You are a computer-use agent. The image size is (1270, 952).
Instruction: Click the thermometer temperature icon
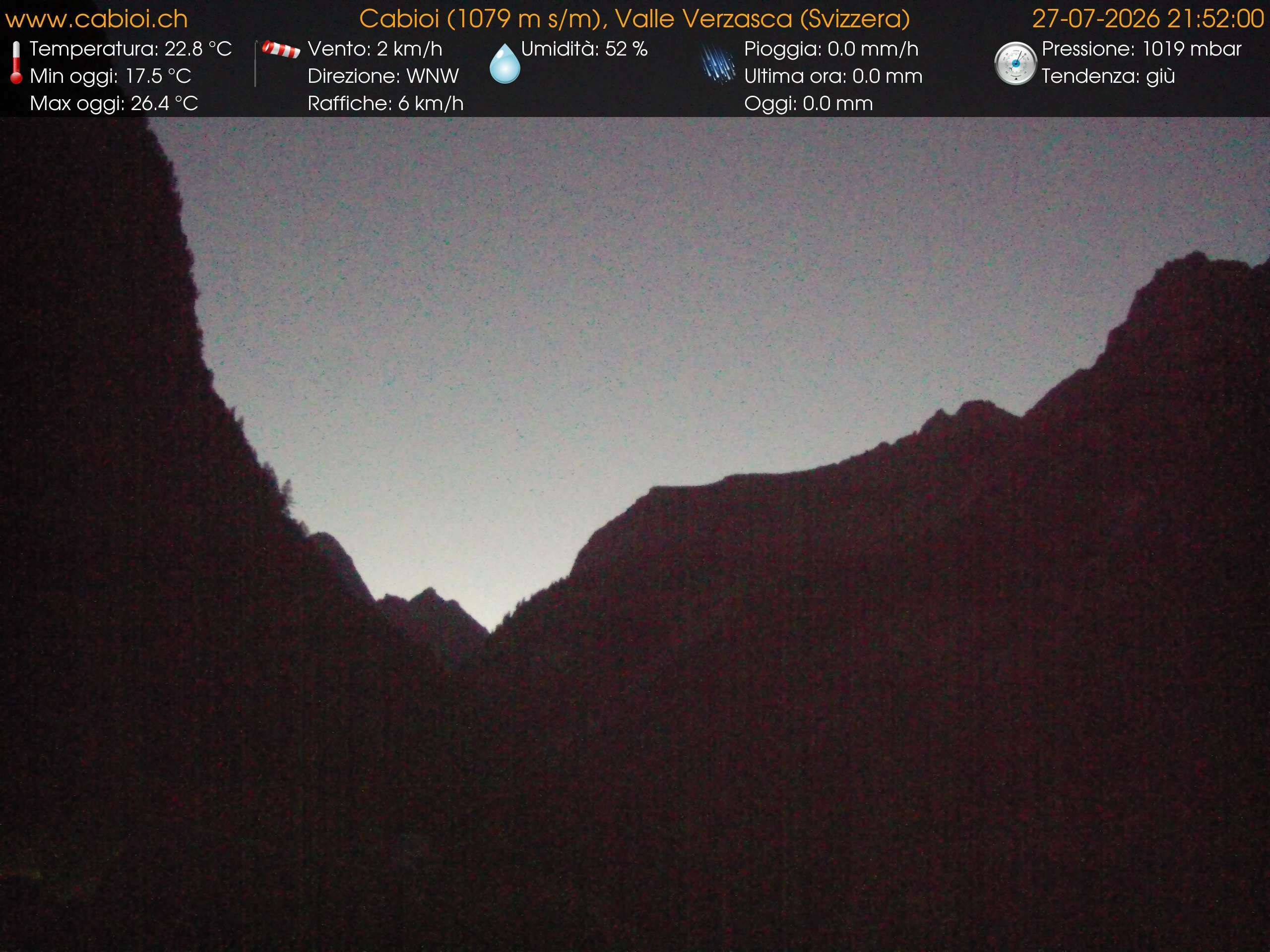[16, 63]
